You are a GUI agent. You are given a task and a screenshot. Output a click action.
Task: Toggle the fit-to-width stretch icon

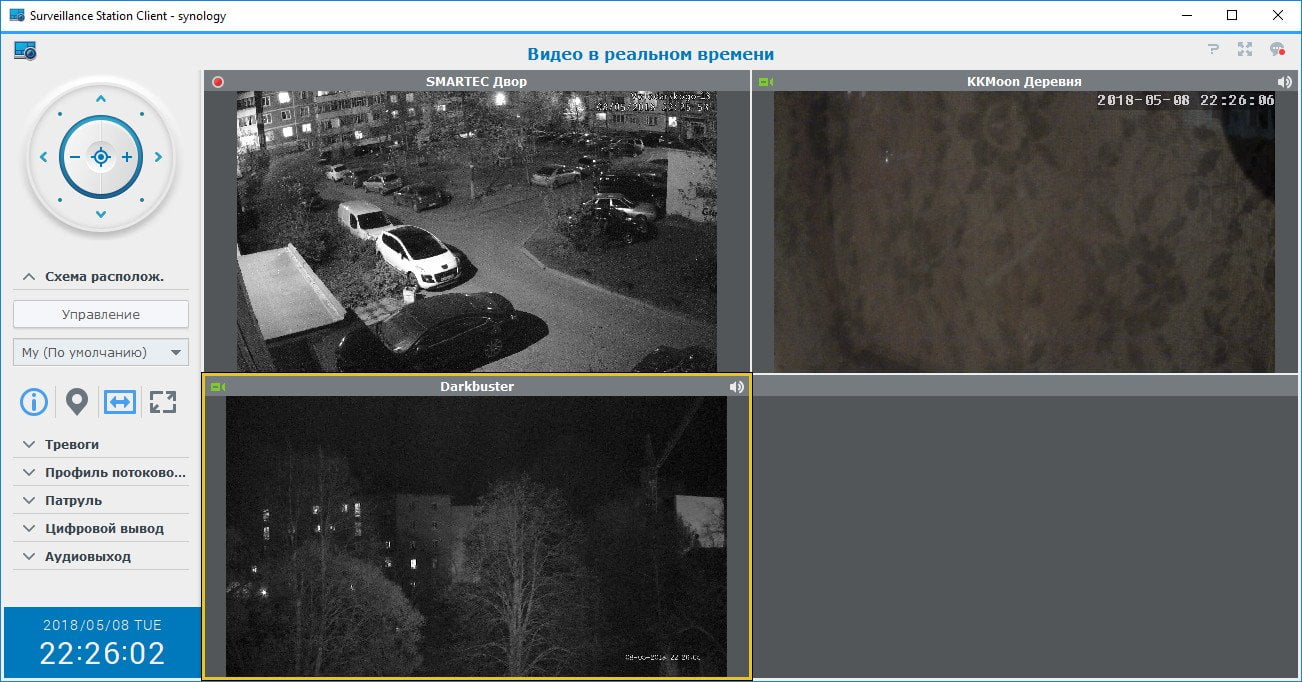point(120,402)
